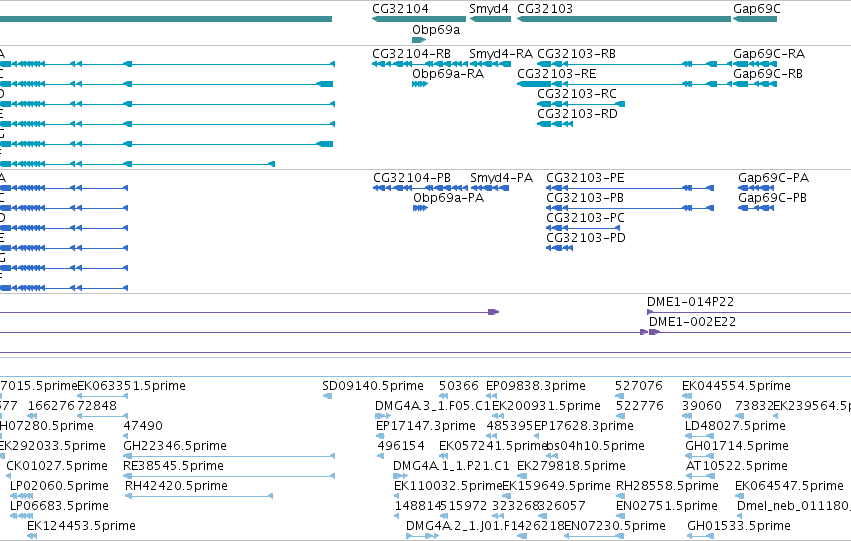
Task: Select the EK057241.5prime EST label
Action: coord(493,446)
